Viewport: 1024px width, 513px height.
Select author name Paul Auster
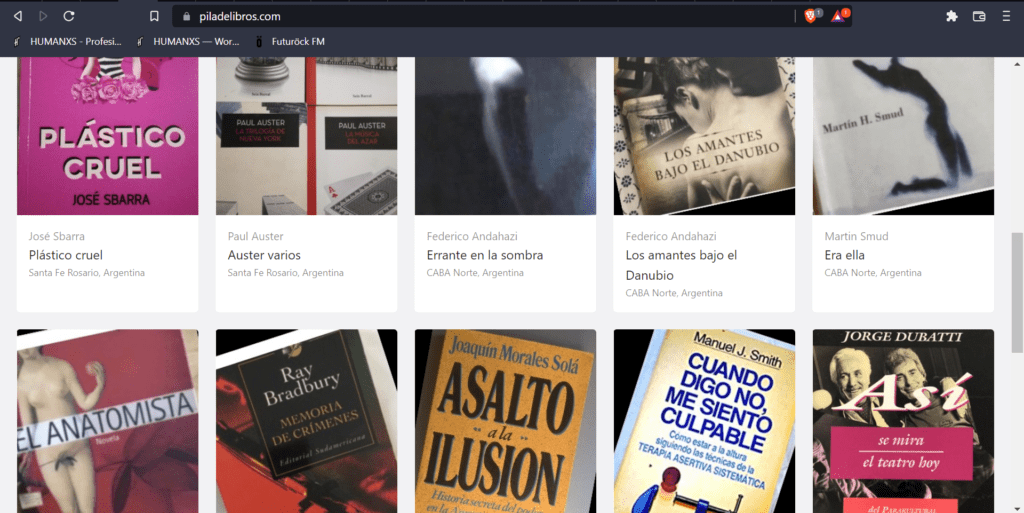click(x=256, y=236)
